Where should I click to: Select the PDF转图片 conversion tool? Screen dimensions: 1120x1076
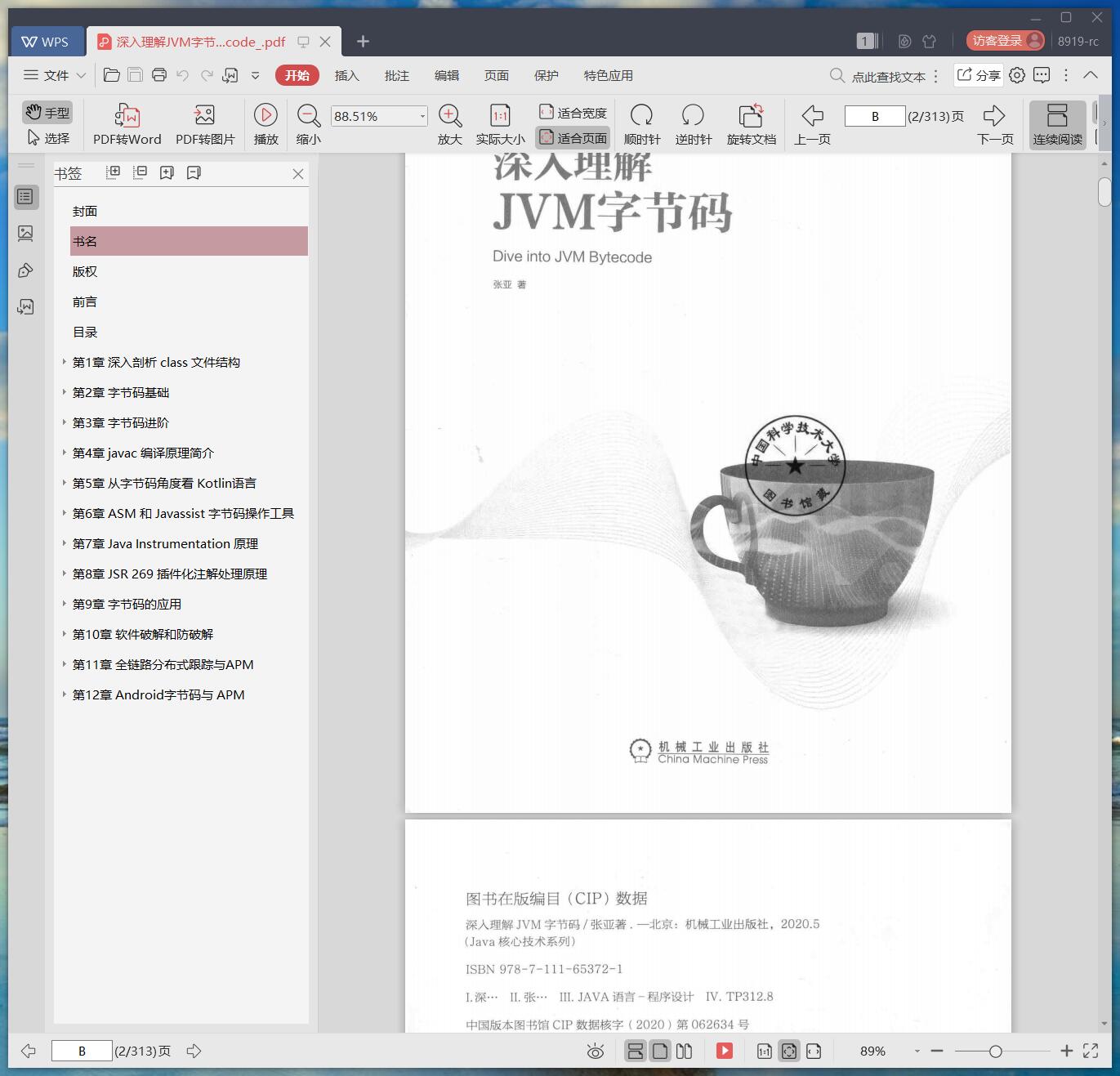(205, 124)
